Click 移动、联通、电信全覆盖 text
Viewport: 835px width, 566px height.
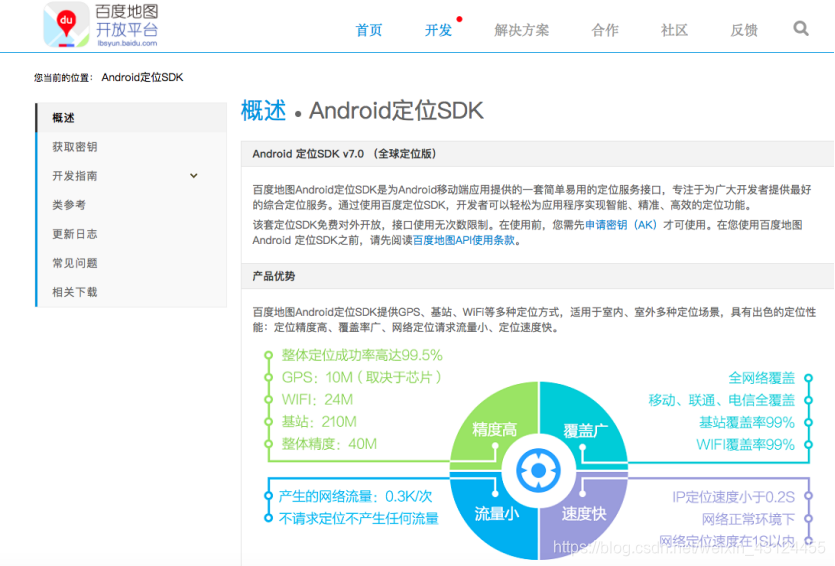722,400
